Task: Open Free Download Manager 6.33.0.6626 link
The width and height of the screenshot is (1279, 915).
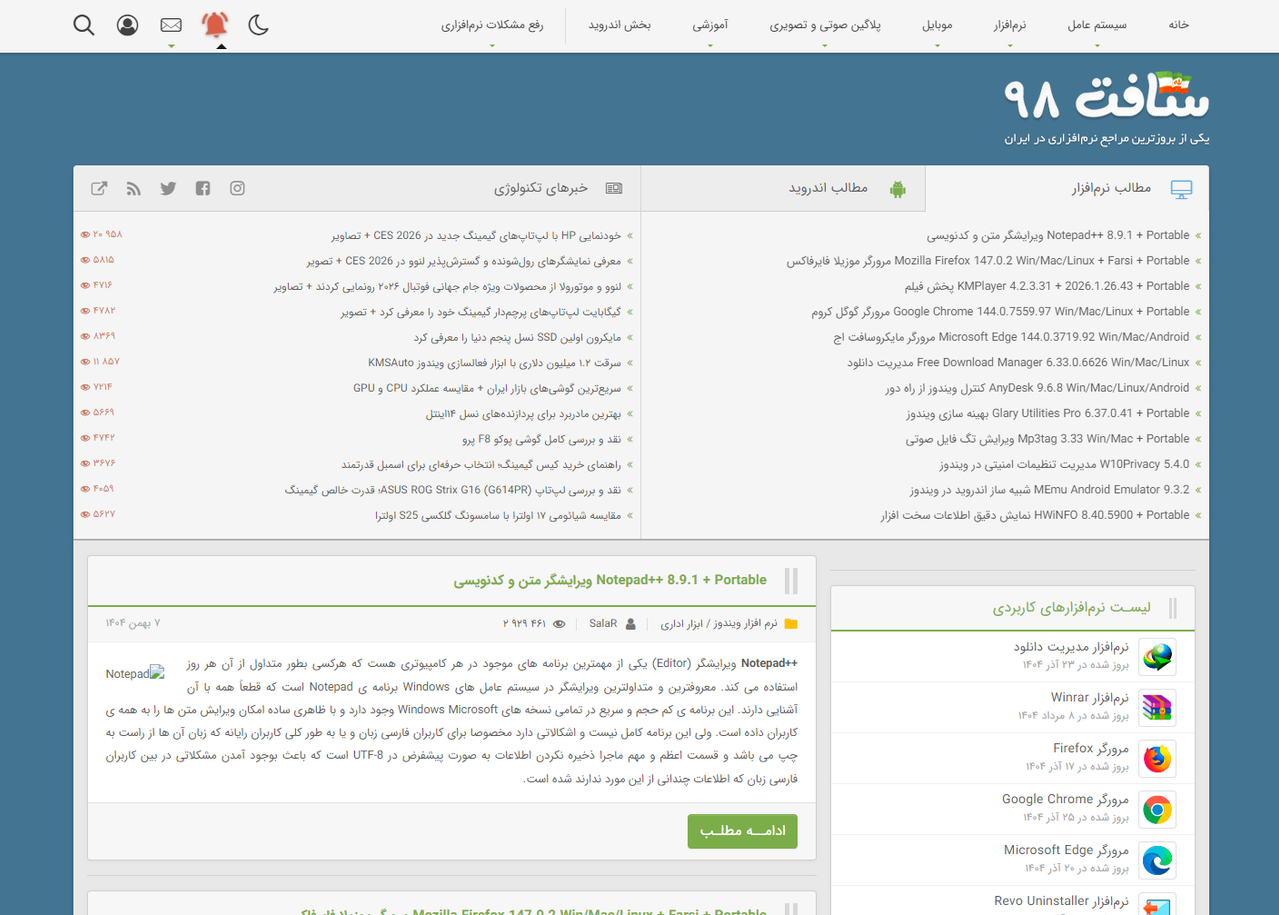Action: [1018, 362]
